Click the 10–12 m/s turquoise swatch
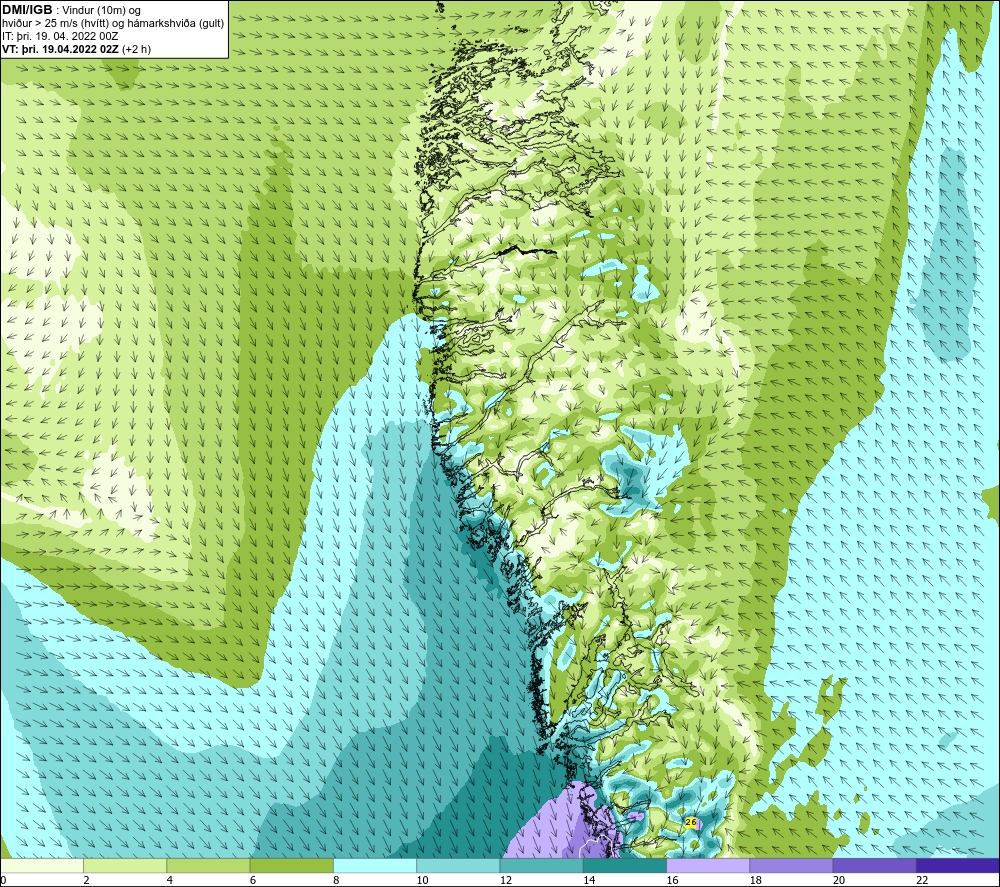 point(458,865)
